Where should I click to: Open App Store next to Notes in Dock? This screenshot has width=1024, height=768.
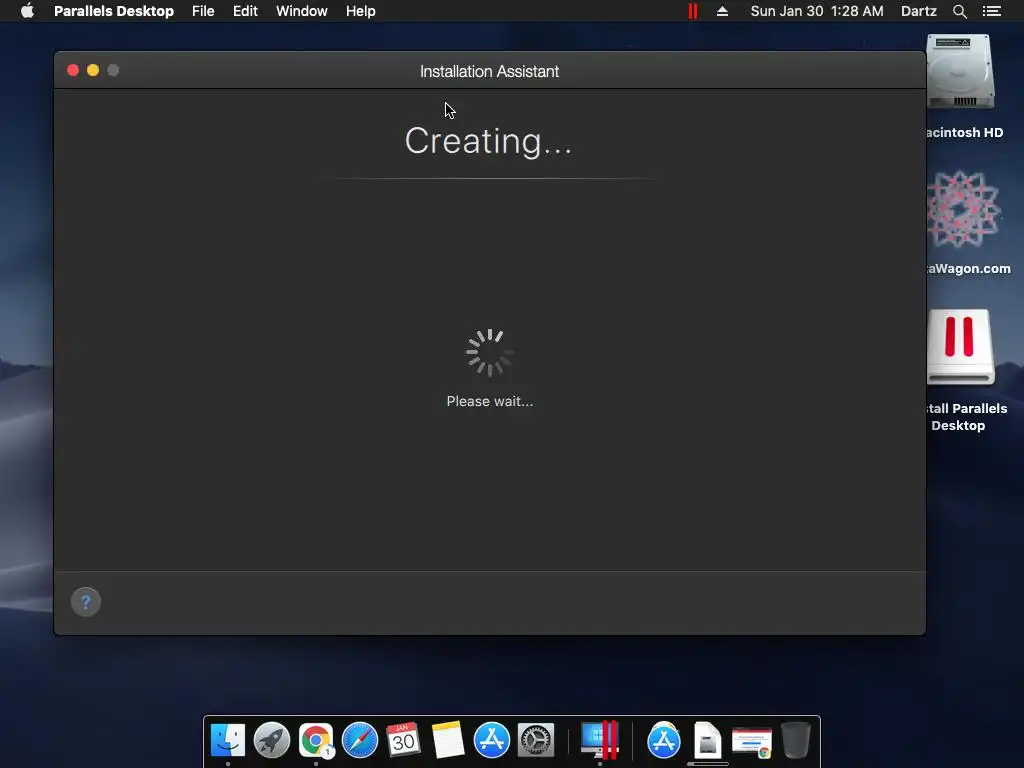pos(492,740)
